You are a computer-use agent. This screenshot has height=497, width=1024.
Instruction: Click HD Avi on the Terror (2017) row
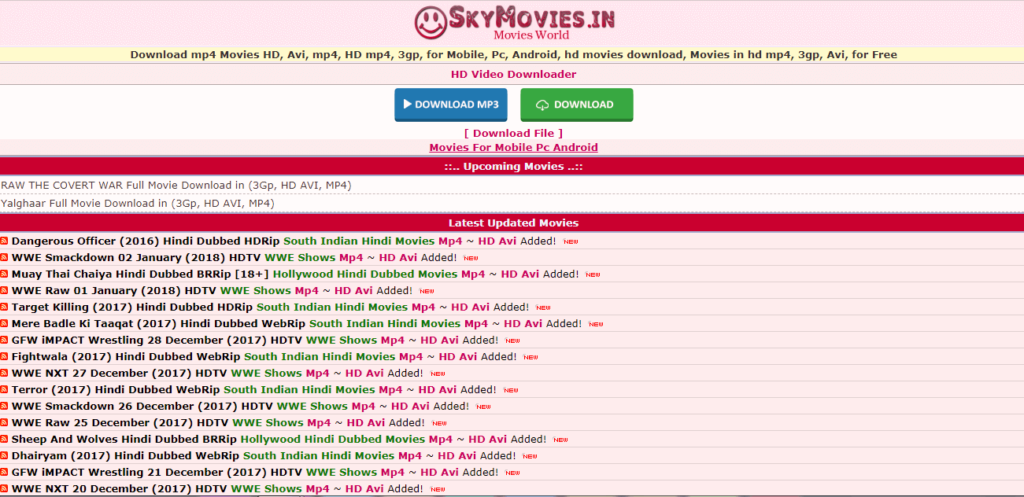[438, 389]
